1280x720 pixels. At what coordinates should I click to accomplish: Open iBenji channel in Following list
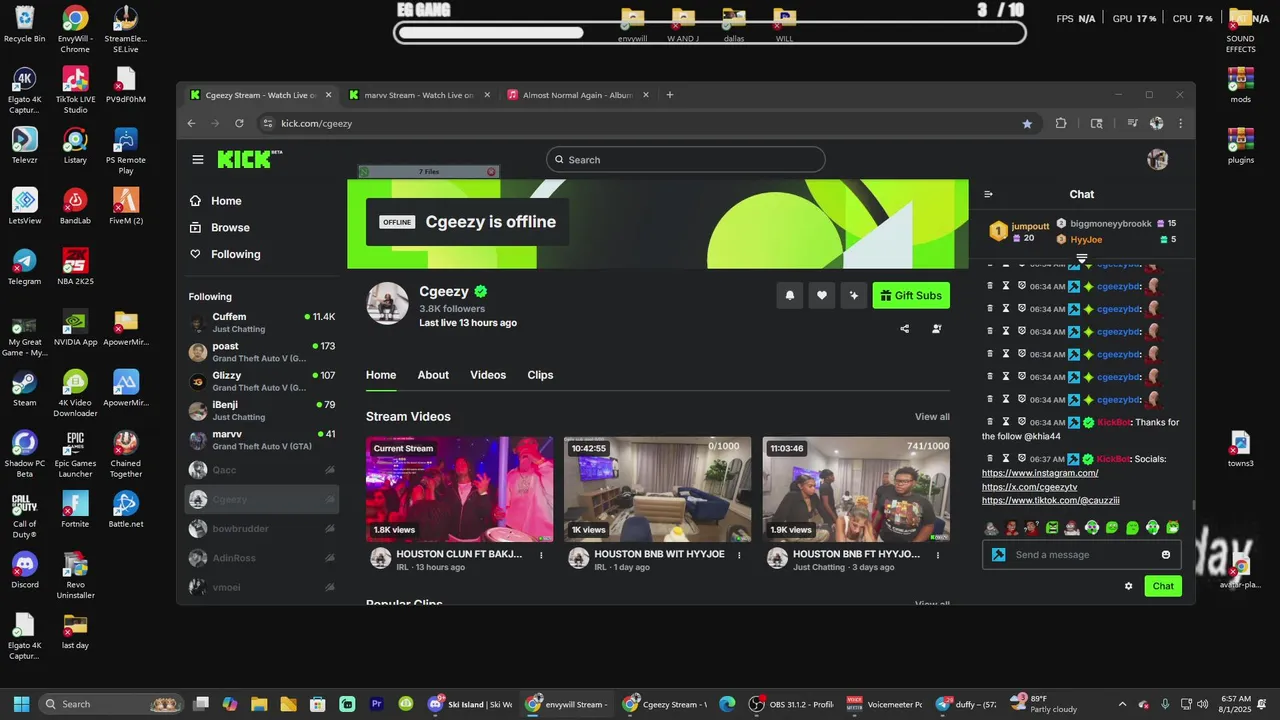pos(262,411)
